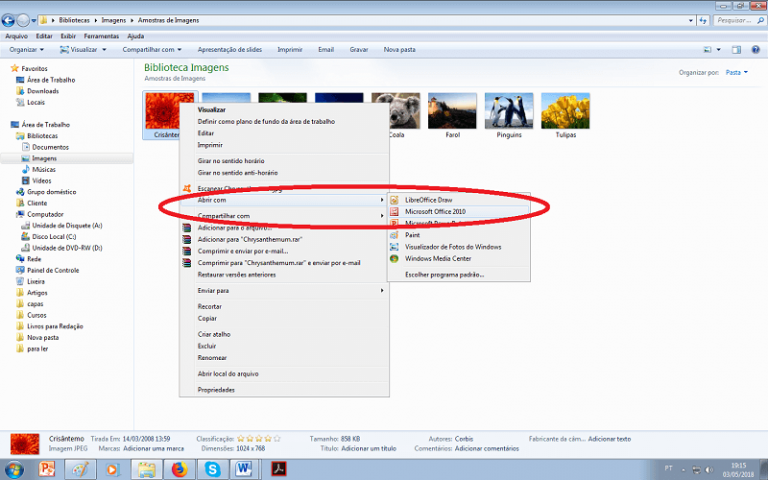Choose Microsoft Office 2010 in submenu
768x480 pixels.
point(435,212)
